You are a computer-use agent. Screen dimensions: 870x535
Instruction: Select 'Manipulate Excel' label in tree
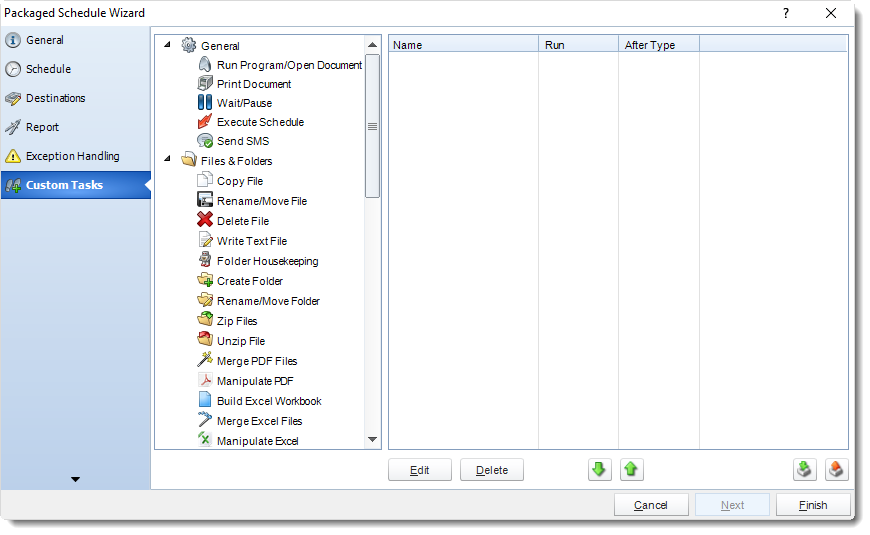tap(257, 441)
